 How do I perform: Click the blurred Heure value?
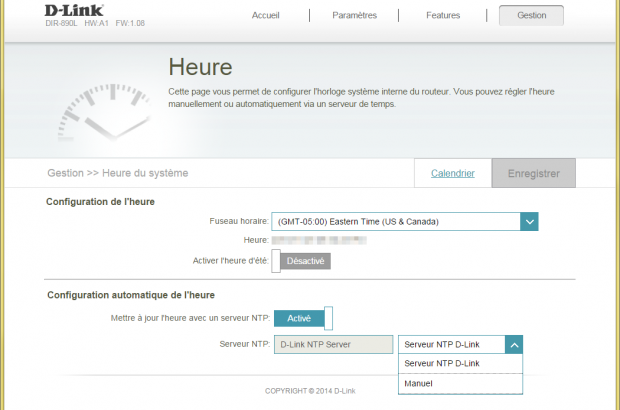(319, 241)
